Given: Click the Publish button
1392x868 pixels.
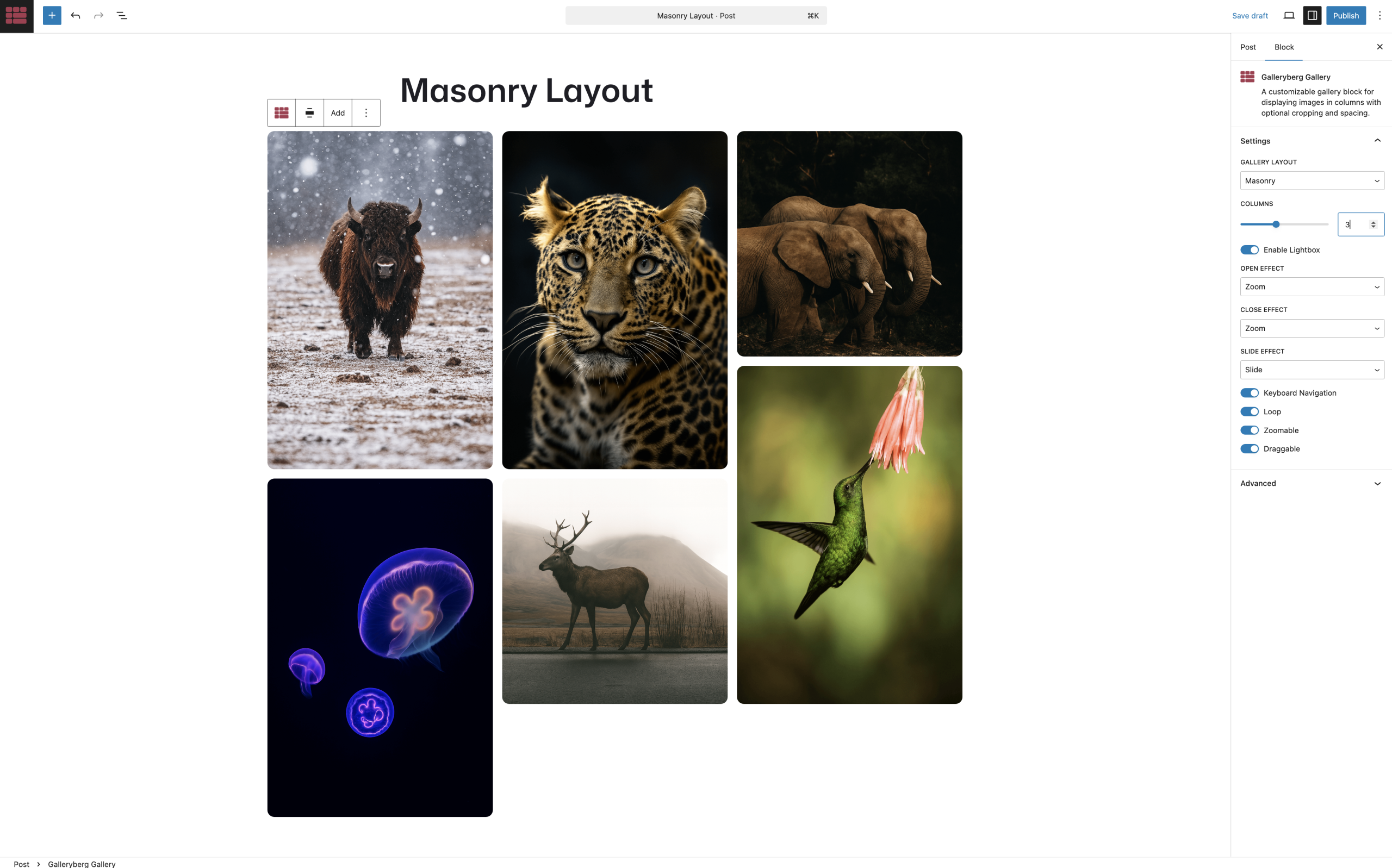Looking at the screenshot, I should [1346, 16].
